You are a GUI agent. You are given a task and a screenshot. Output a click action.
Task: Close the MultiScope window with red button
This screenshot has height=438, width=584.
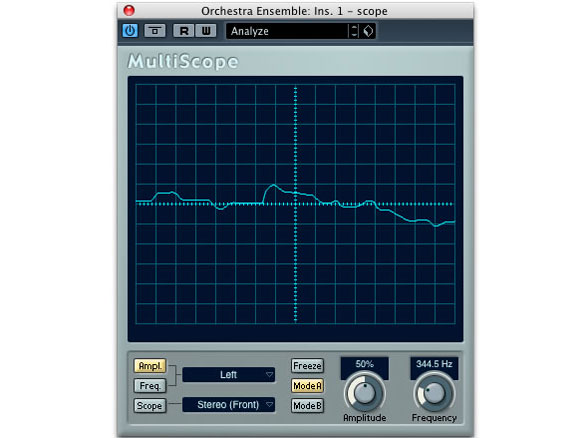pyautogui.click(x=129, y=10)
